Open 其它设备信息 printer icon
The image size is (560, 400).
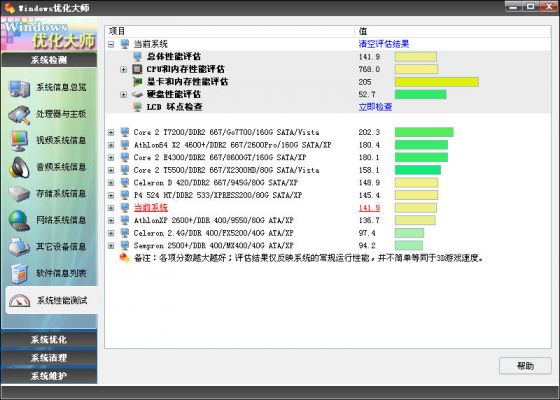tap(19, 247)
